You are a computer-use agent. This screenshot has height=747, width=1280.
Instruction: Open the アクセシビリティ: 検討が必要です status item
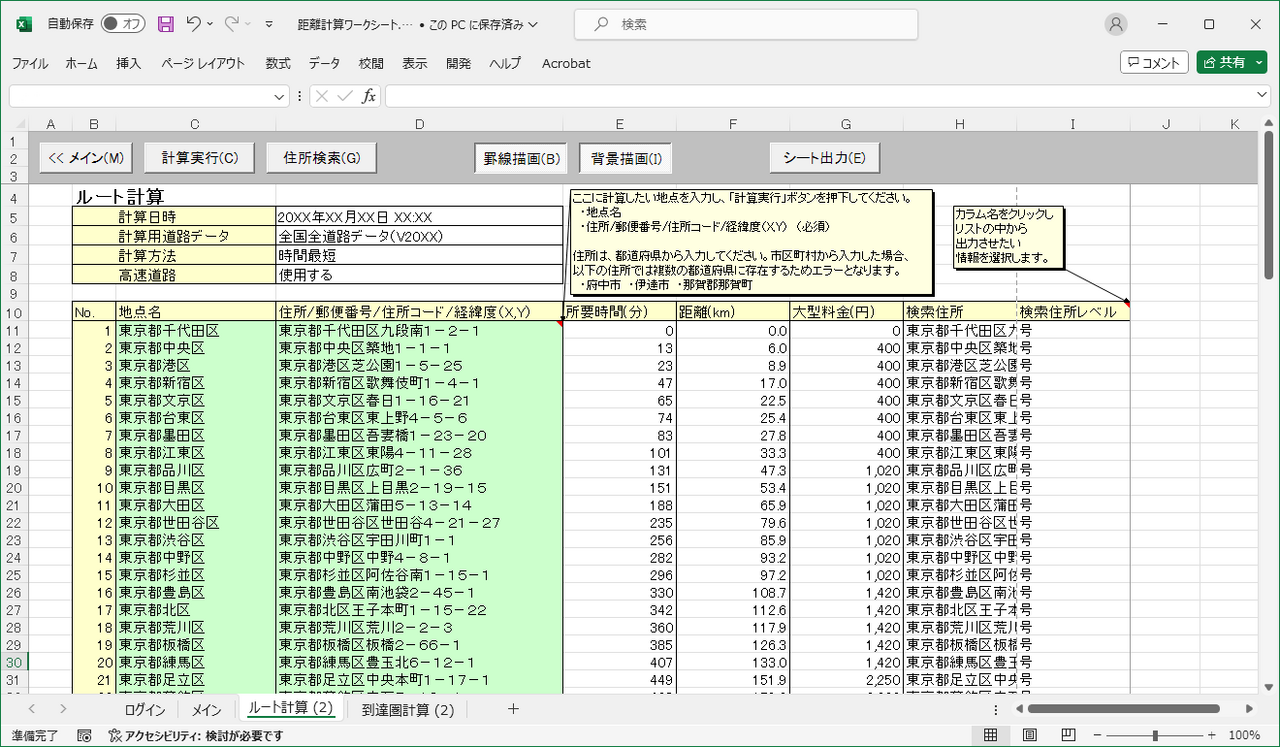tap(195, 735)
